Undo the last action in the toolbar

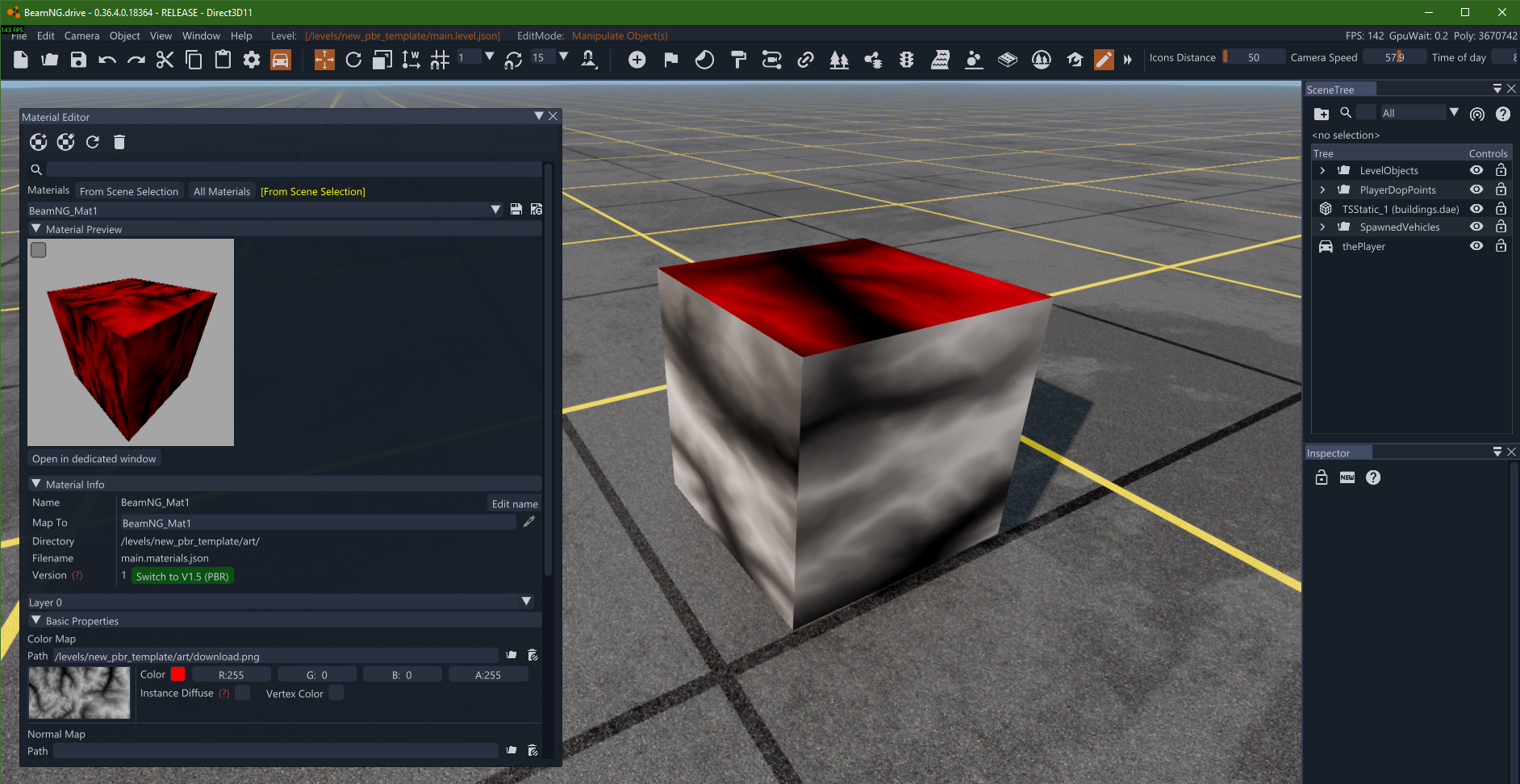pos(107,60)
